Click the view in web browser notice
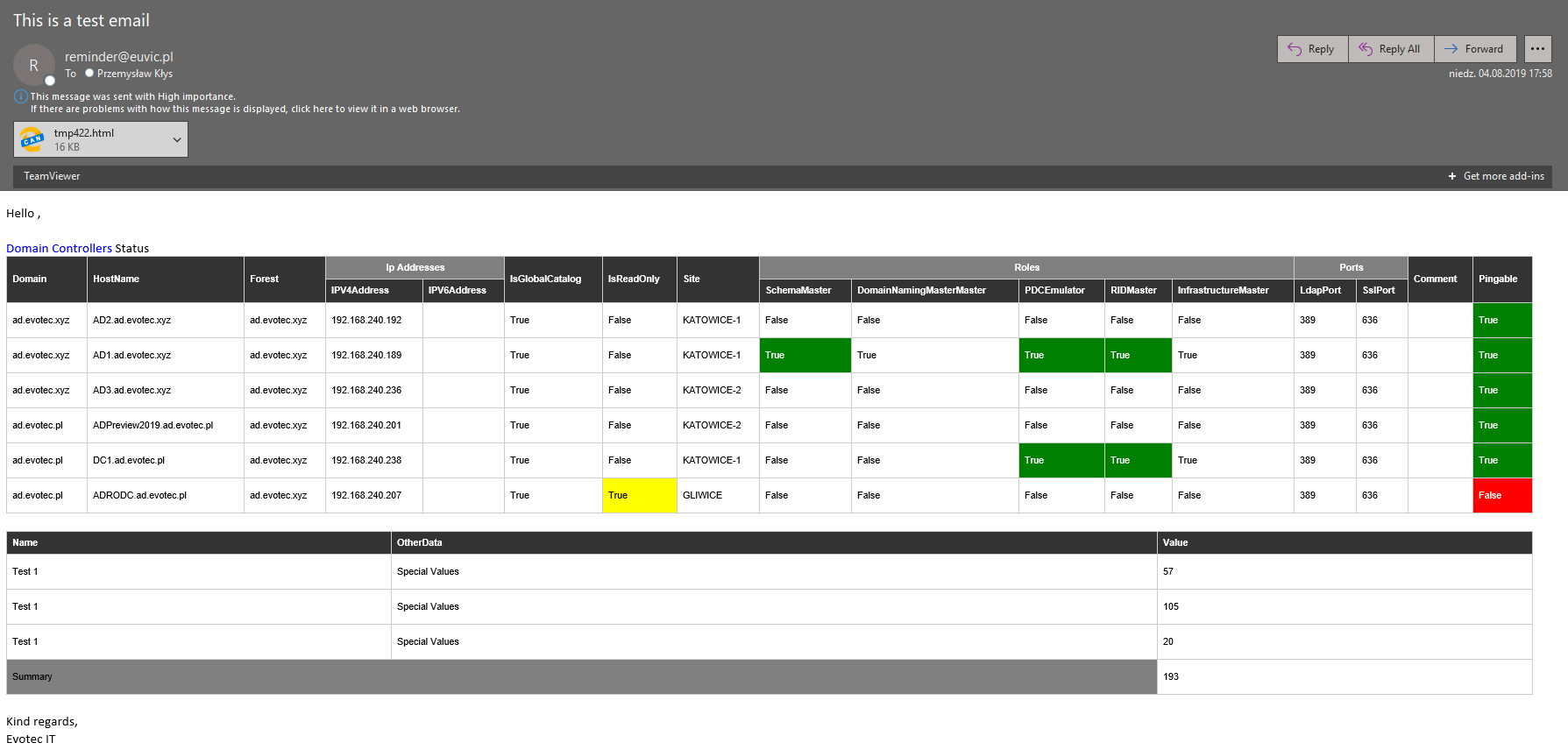Screen dimensions: 1568x750 coord(245,110)
